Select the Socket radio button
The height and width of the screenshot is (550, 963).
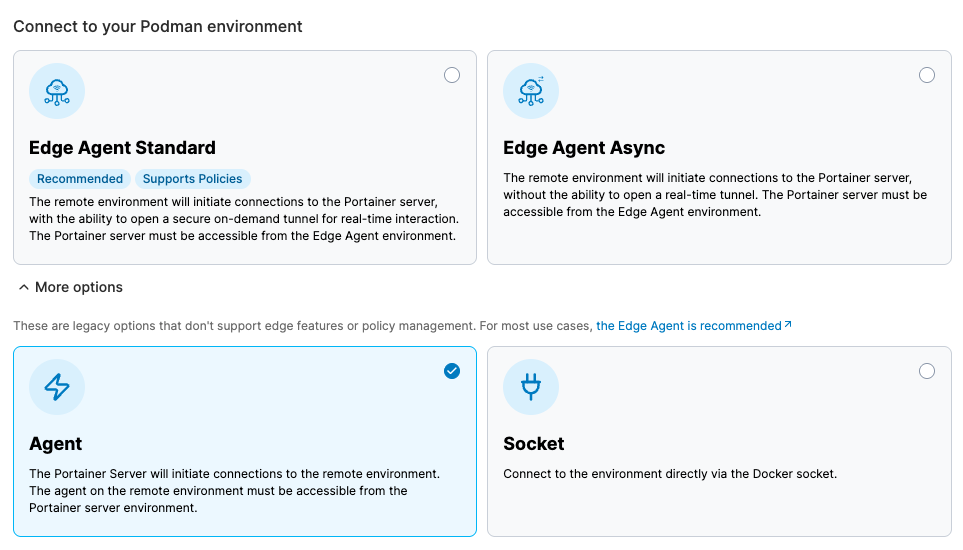[x=927, y=371]
